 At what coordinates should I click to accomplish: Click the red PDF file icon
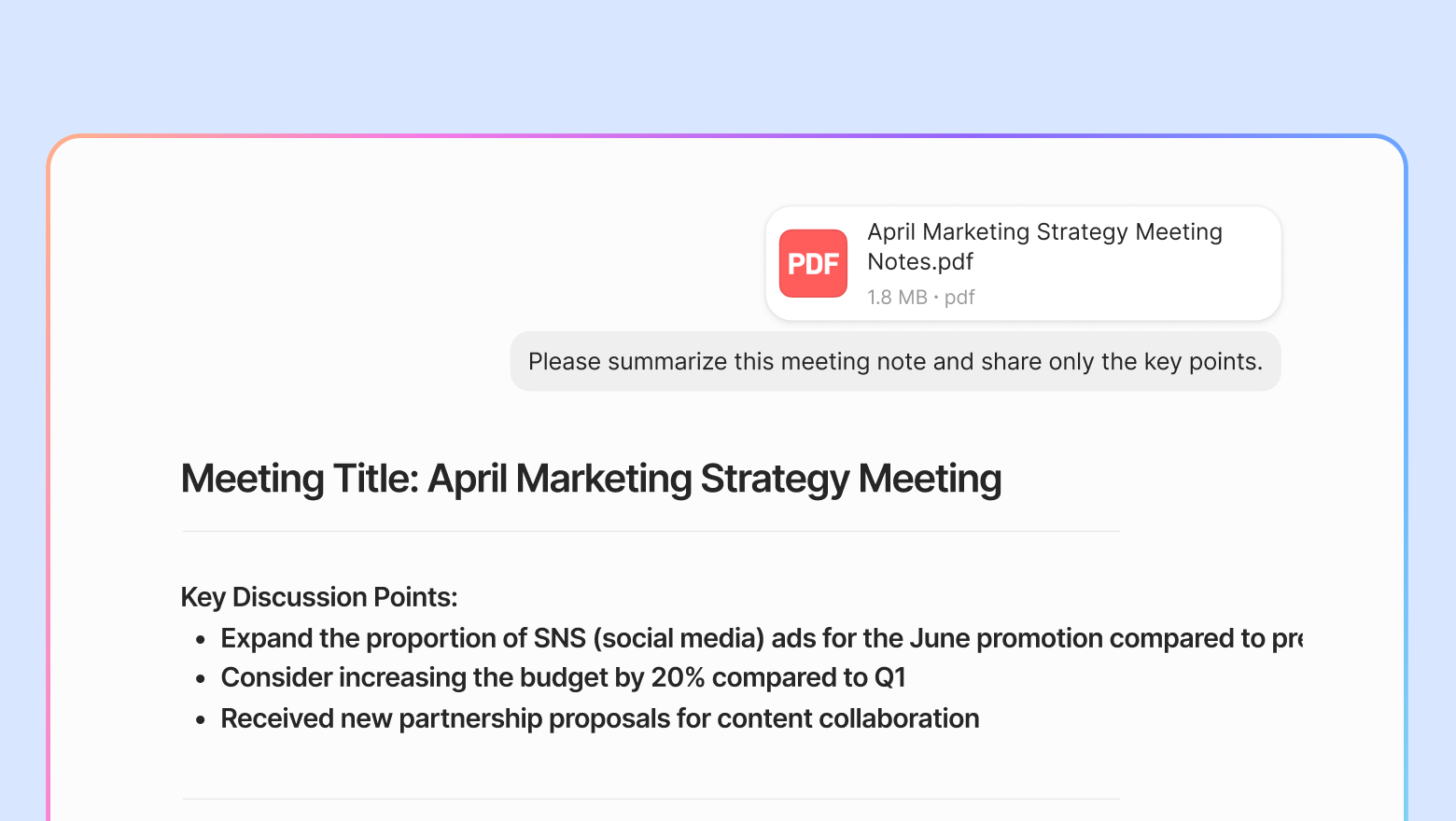pyautogui.click(x=813, y=263)
